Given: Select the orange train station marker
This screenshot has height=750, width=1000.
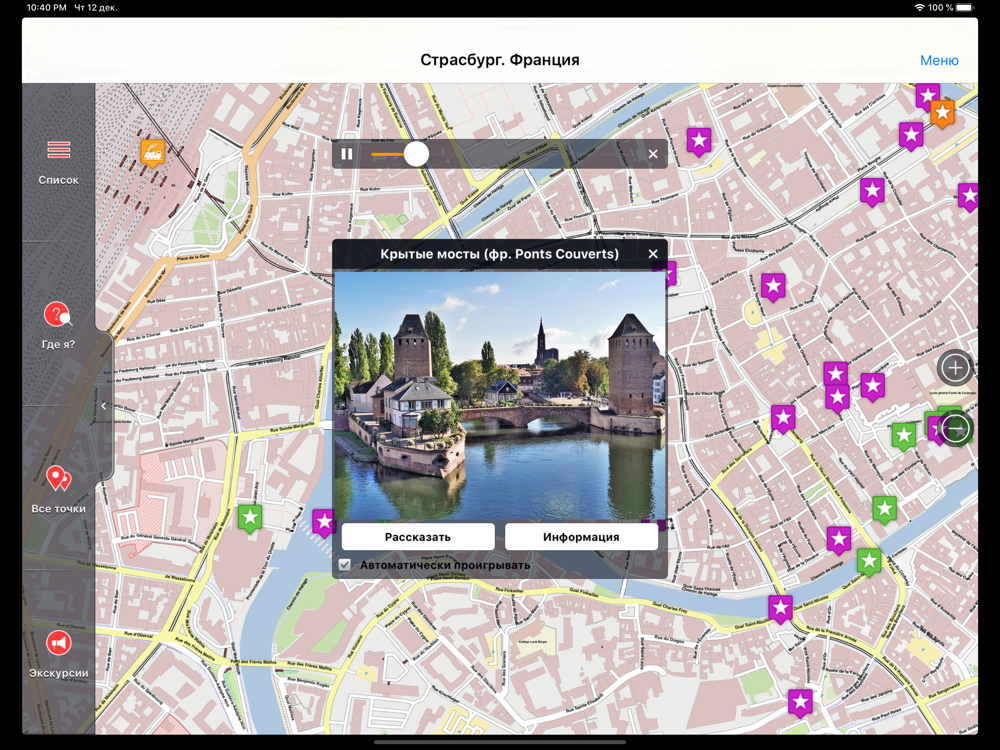Looking at the screenshot, I should click(152, 153).
